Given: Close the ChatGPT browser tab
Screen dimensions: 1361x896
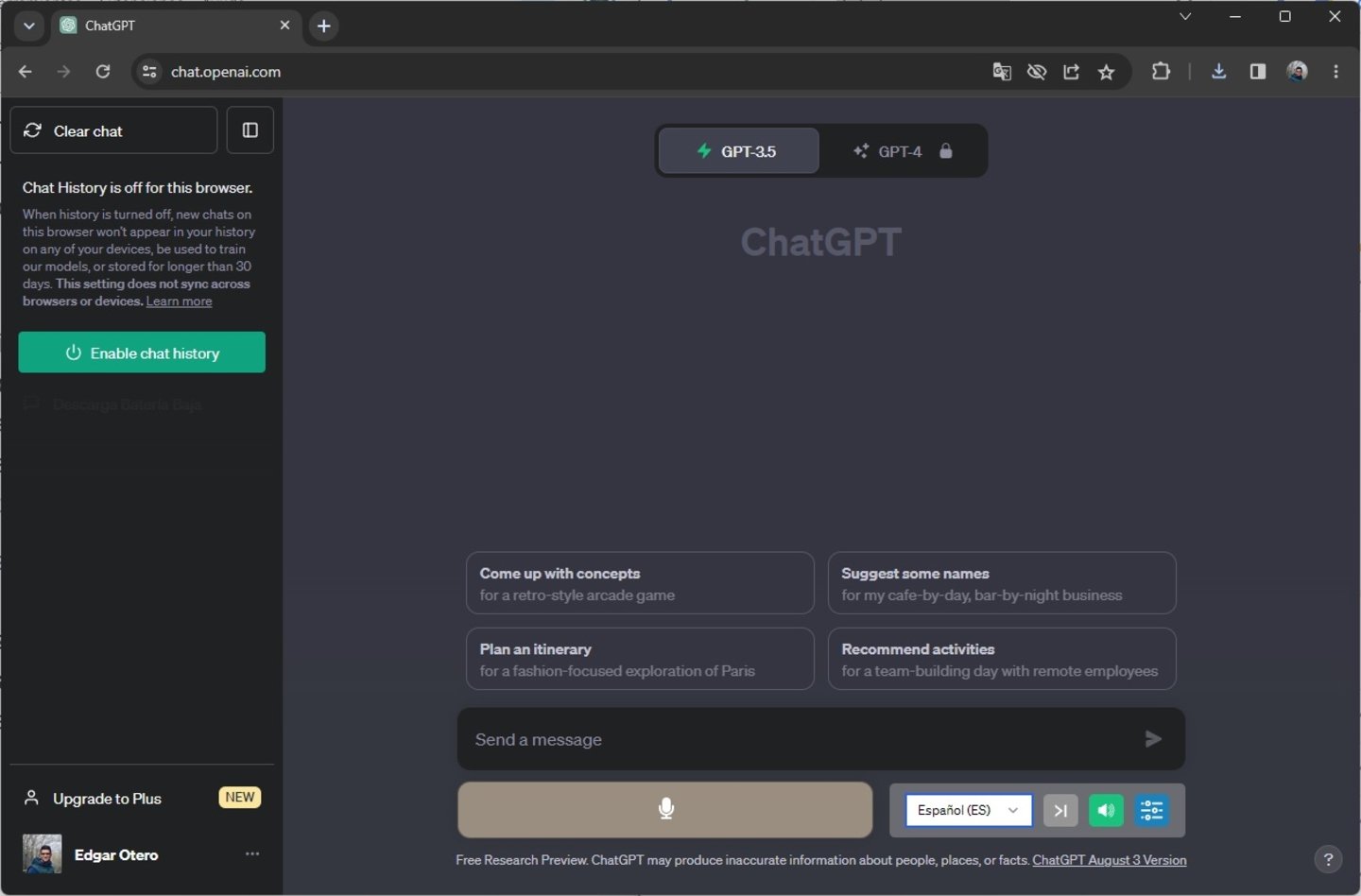Looking at the screenshot, I should (284, 26).
